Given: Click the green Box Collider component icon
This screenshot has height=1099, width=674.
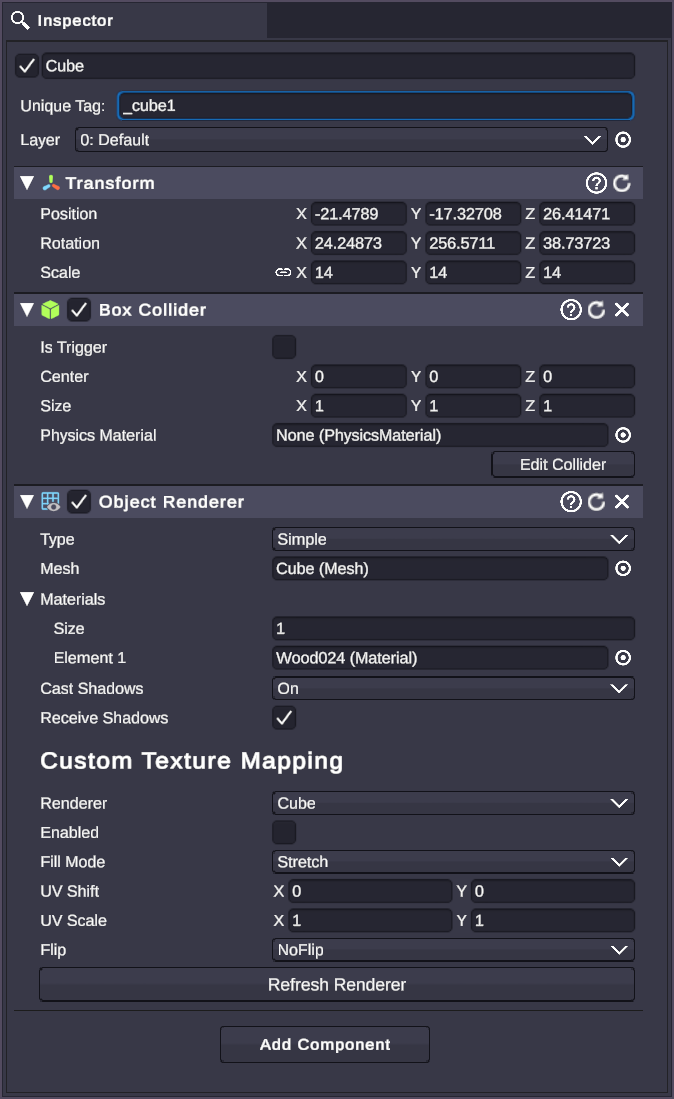Looking at the screenshot, I should point(48,310).
